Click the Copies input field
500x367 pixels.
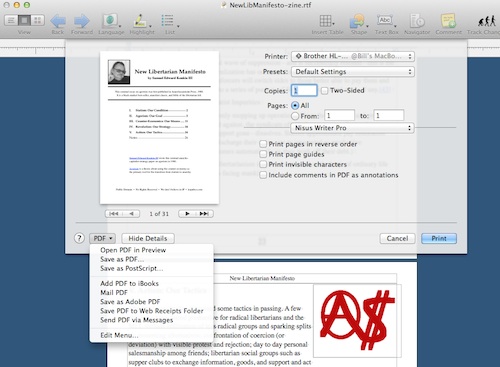pyautogui.click(x=304, y=91)
